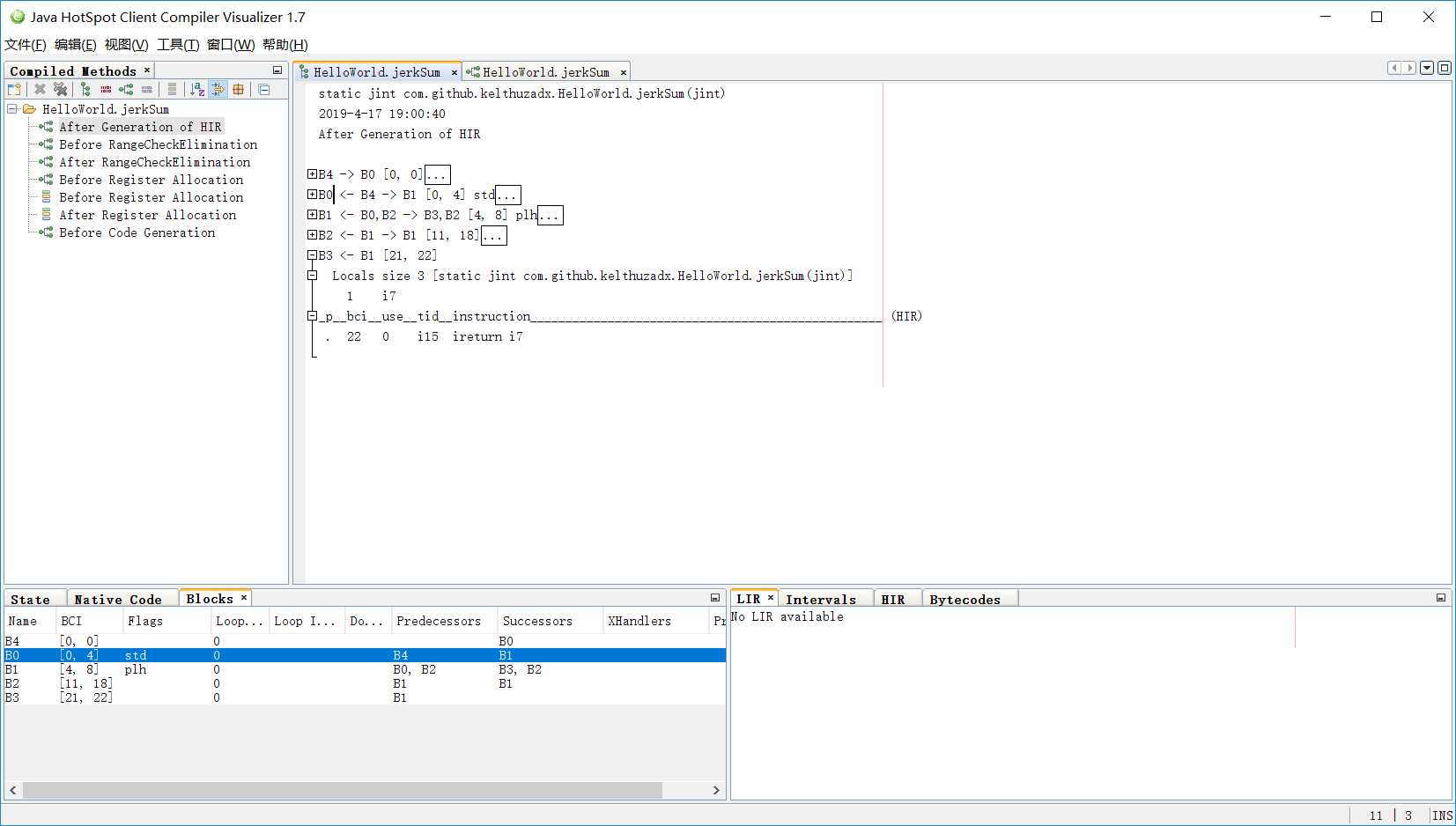This screenshot has height=826, width=1456.
Task: Click graph icon beside Before RangeCheckElimination
Action: pos(46,144)
